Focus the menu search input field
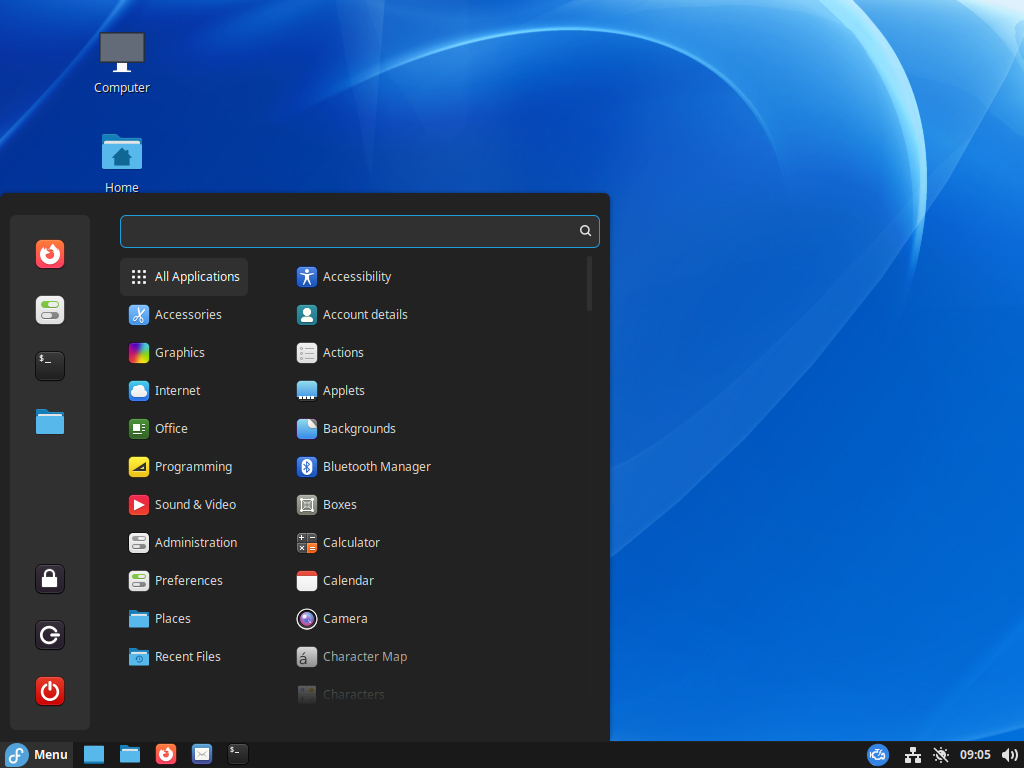 point(350,231)
